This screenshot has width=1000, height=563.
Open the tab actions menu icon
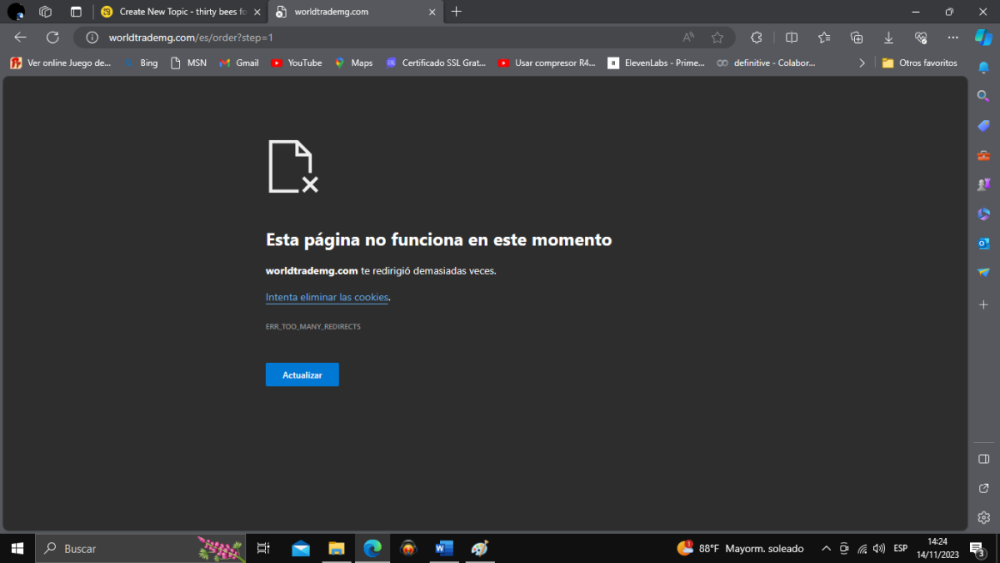76,11
